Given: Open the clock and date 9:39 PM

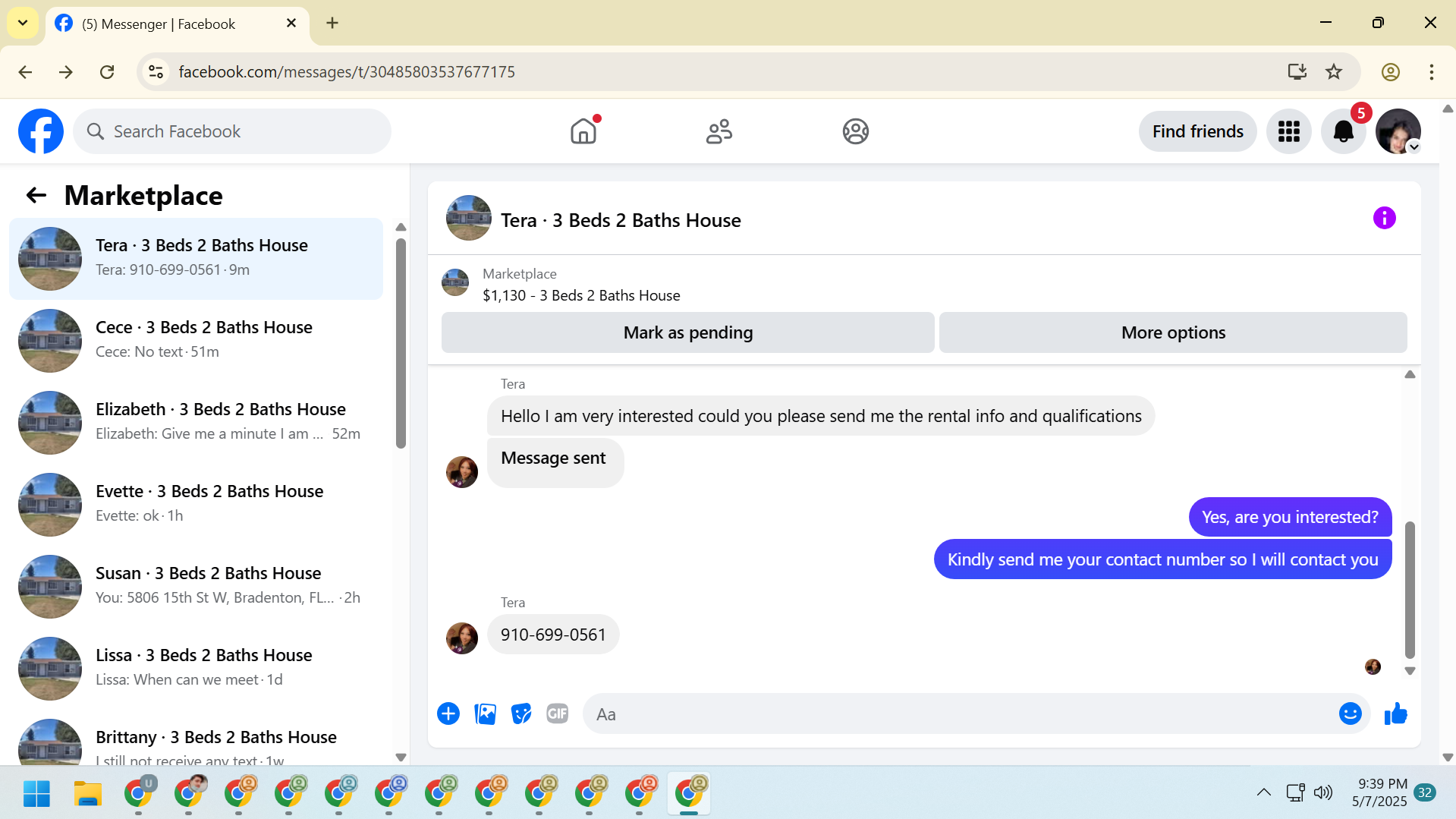Looking at the screenshot, I should [1379, 792].
